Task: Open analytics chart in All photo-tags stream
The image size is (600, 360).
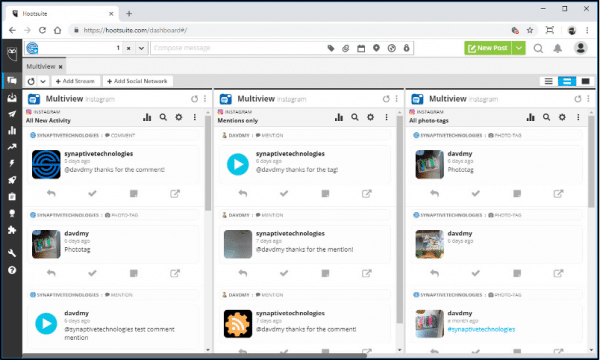Action: [x=530, y=117]
